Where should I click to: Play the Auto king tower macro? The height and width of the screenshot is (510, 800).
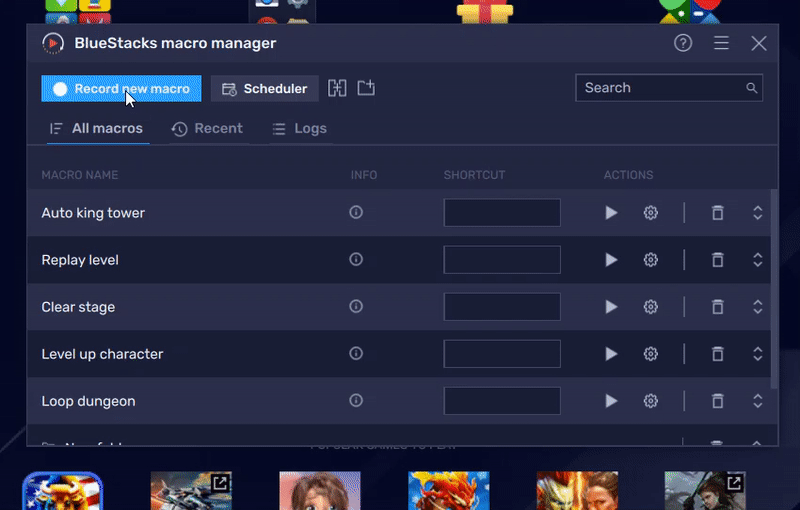611,213
